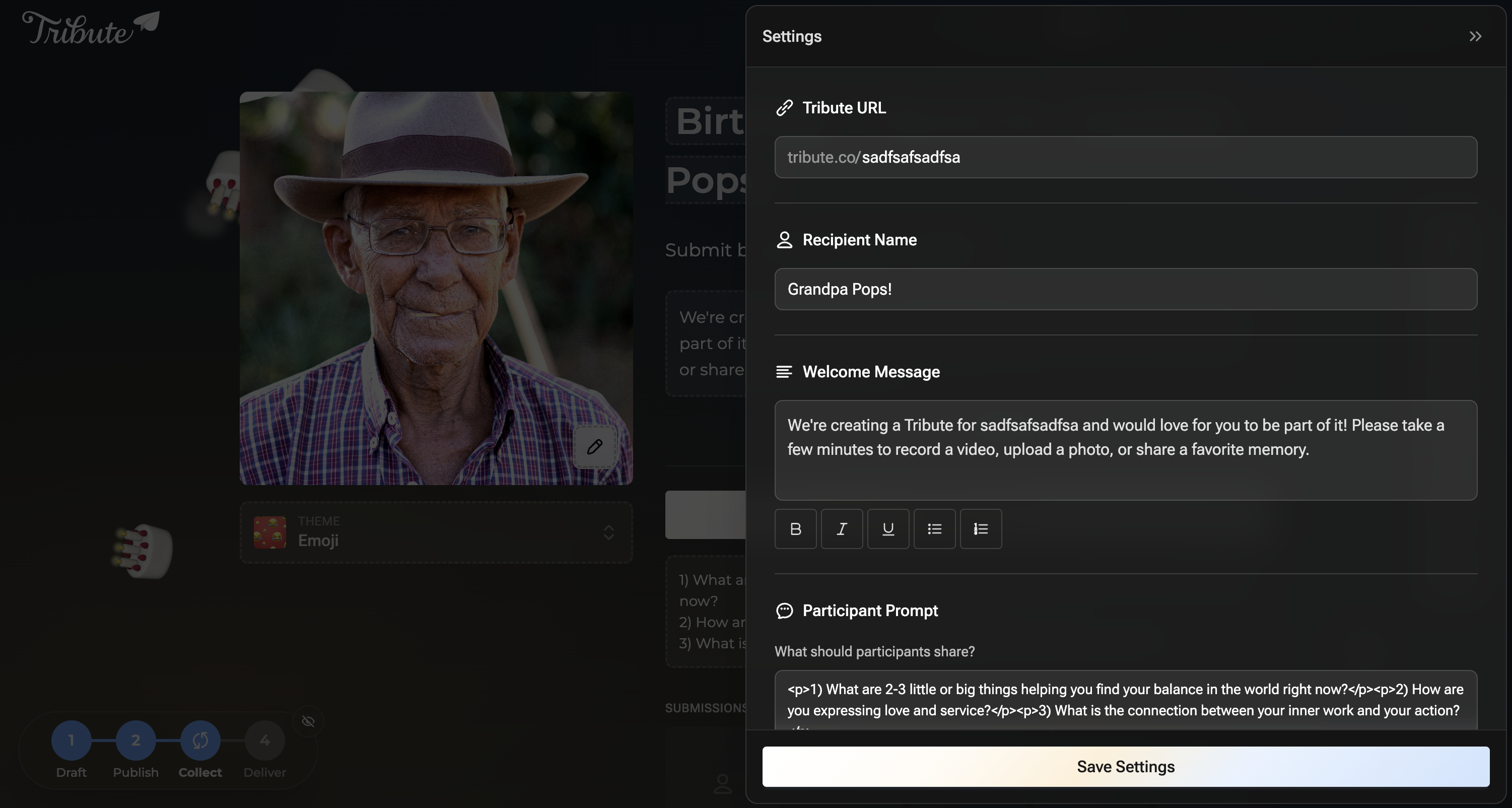Click into Recipient Name field
Screen dimensions: 1512x808
1125,289
